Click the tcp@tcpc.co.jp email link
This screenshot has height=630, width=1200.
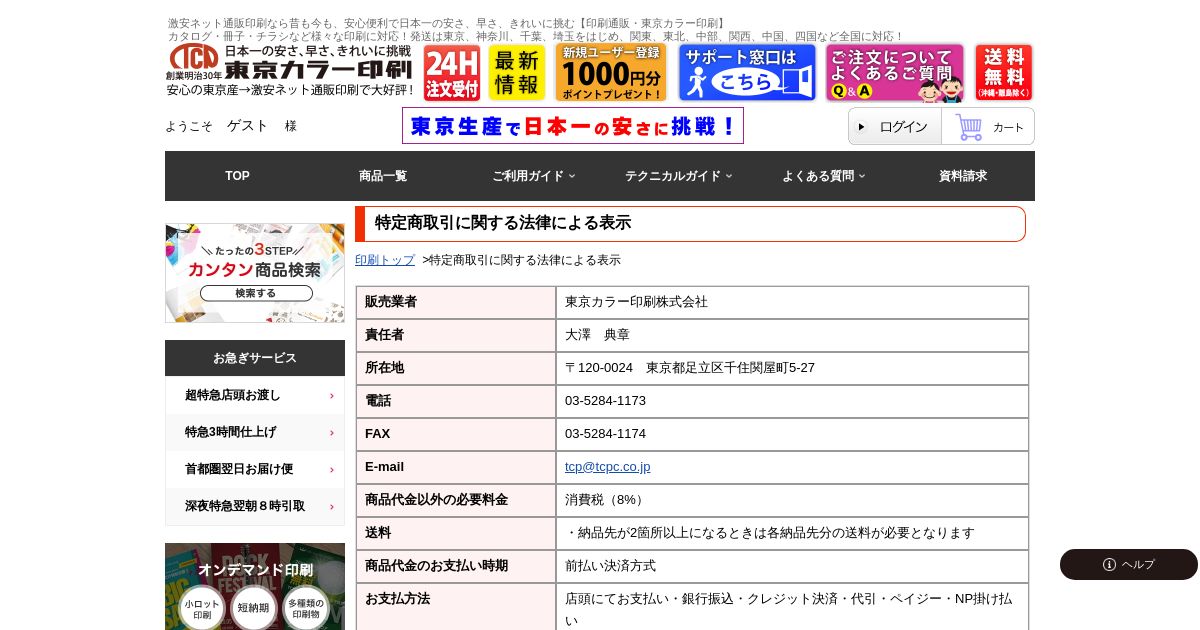pyautogui.click(x=607, y=467)
